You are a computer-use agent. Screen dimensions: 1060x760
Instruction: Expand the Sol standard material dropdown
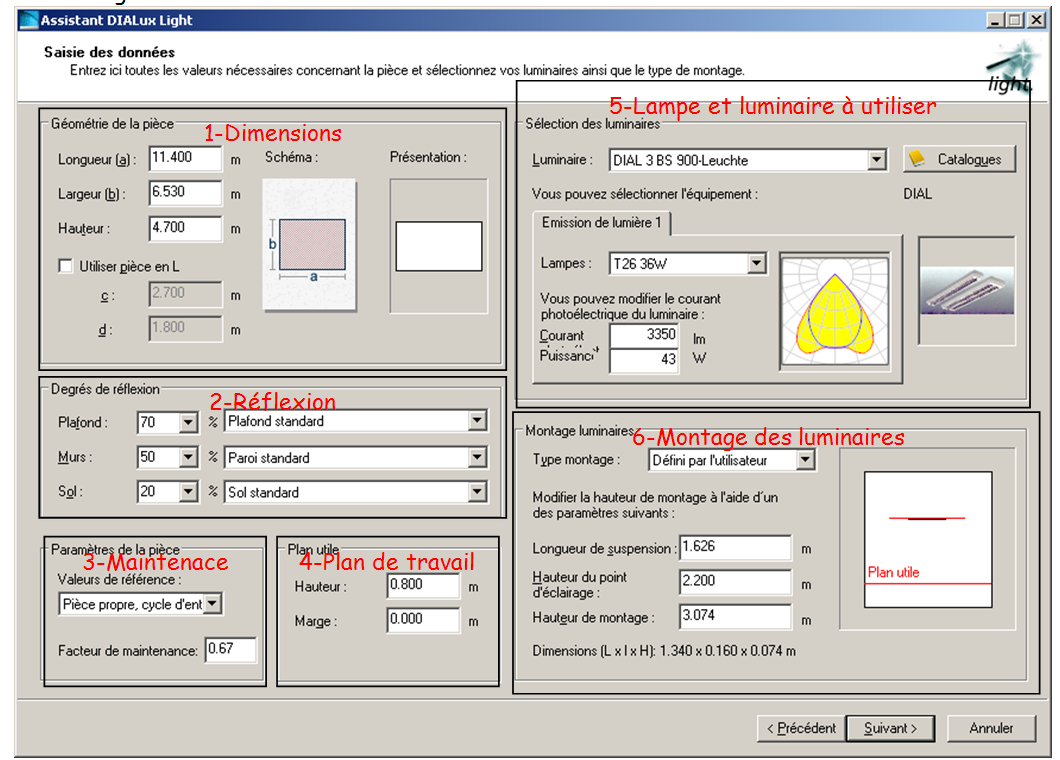tap(477, 492)
